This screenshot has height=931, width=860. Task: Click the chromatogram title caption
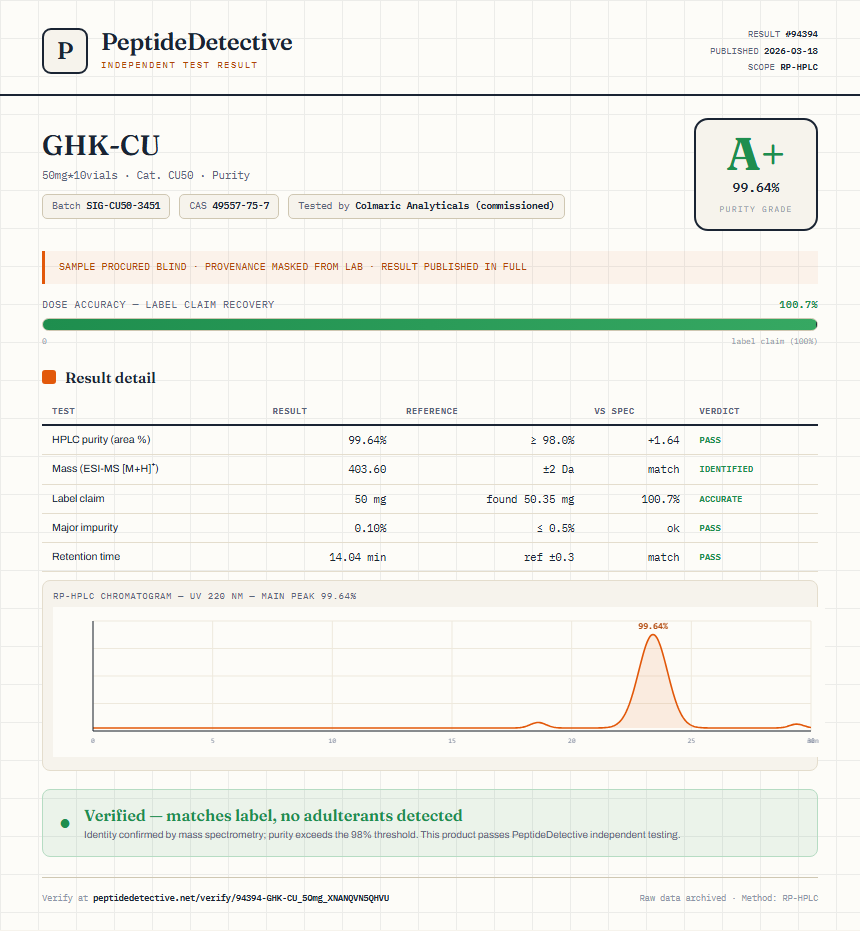[x=204, y=596]
